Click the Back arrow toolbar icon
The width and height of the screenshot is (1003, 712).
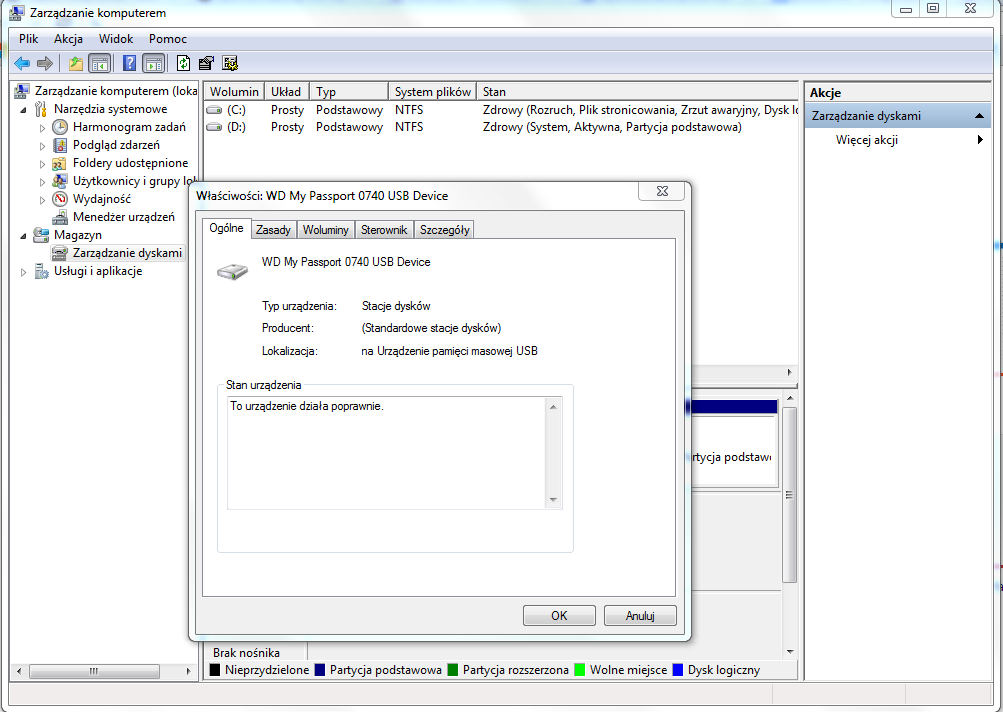(22, 63)
